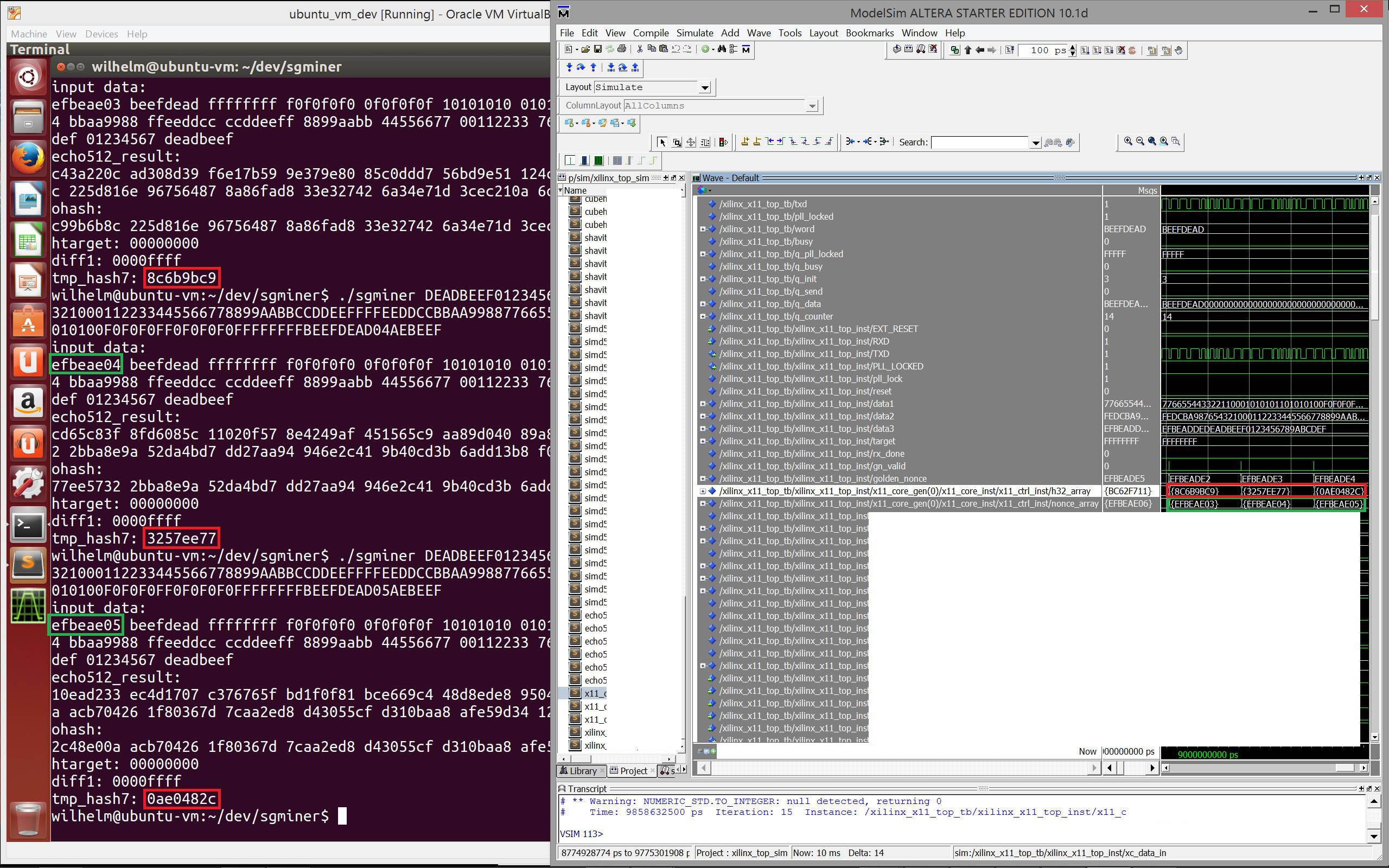Click the Msgs column header in the Wave window
This screenshot has width=1389, height=868.
coord(1148,190)
